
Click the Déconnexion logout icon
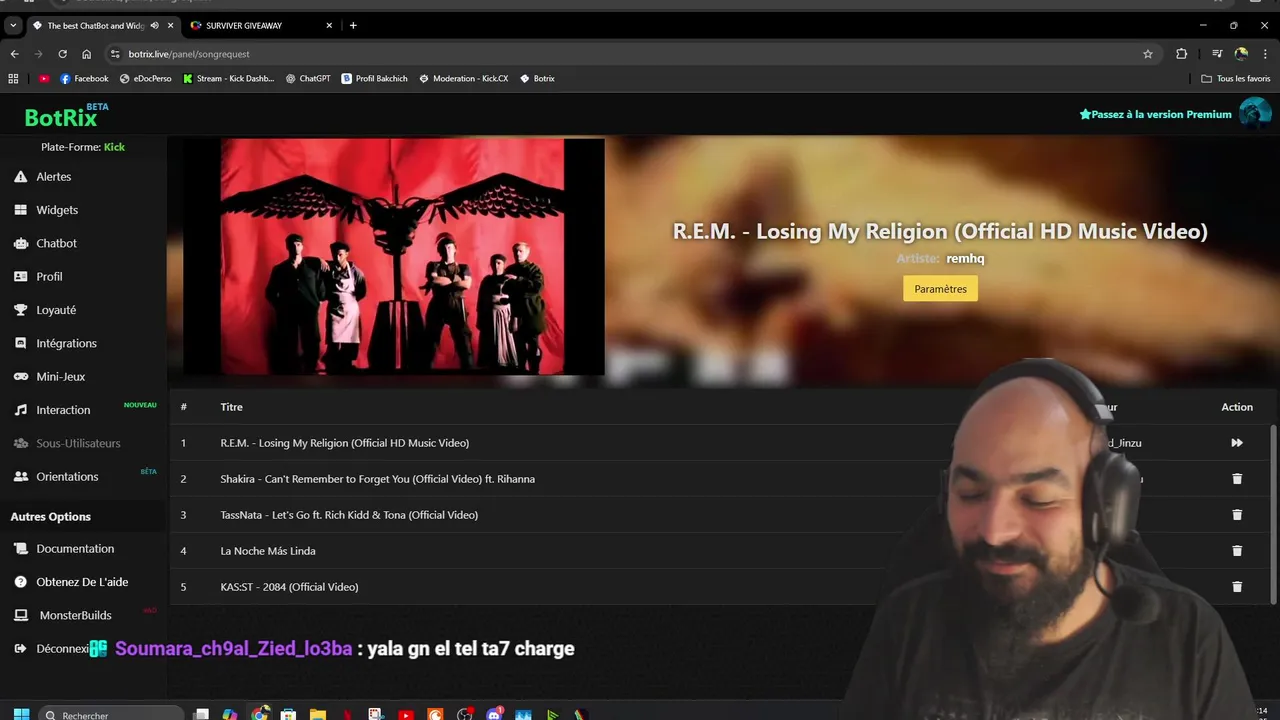20,649
